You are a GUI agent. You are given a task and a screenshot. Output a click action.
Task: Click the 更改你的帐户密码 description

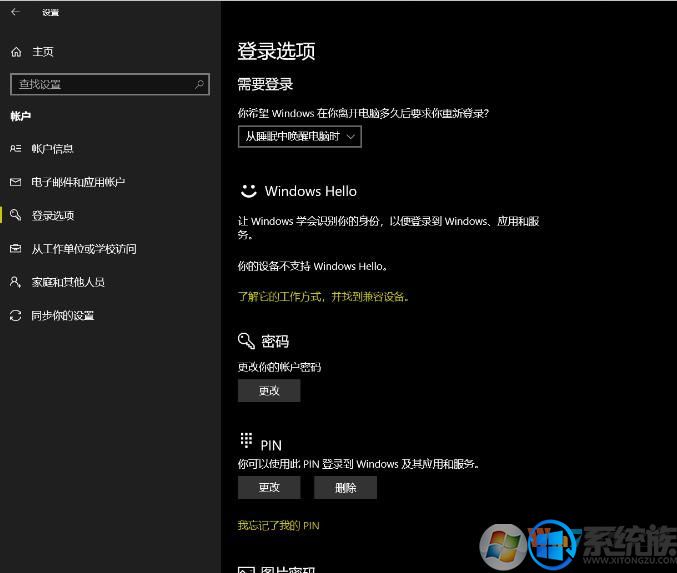279,367
